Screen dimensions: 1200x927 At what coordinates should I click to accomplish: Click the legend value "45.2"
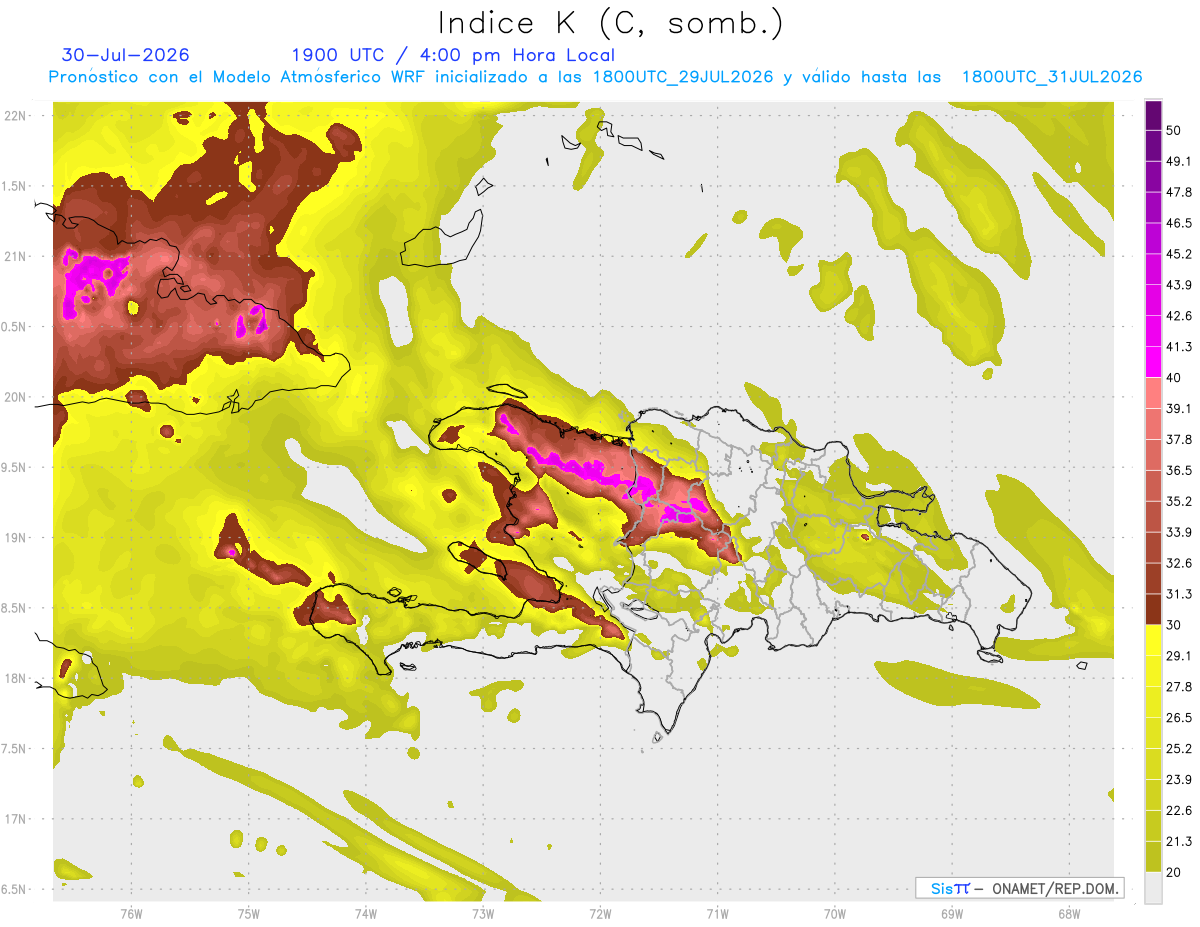(1179, 254)
